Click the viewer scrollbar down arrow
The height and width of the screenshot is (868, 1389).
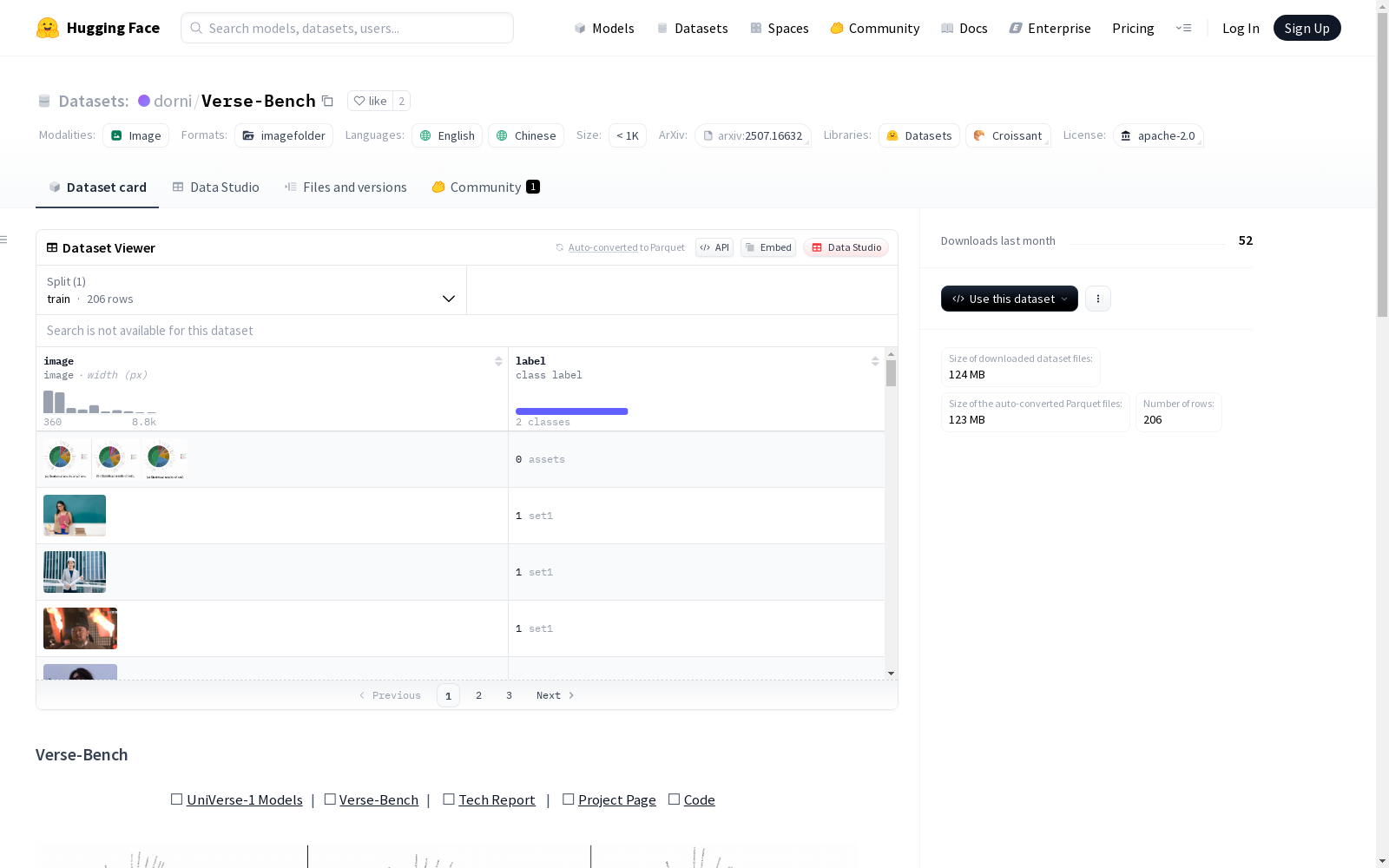click(891, 674)
